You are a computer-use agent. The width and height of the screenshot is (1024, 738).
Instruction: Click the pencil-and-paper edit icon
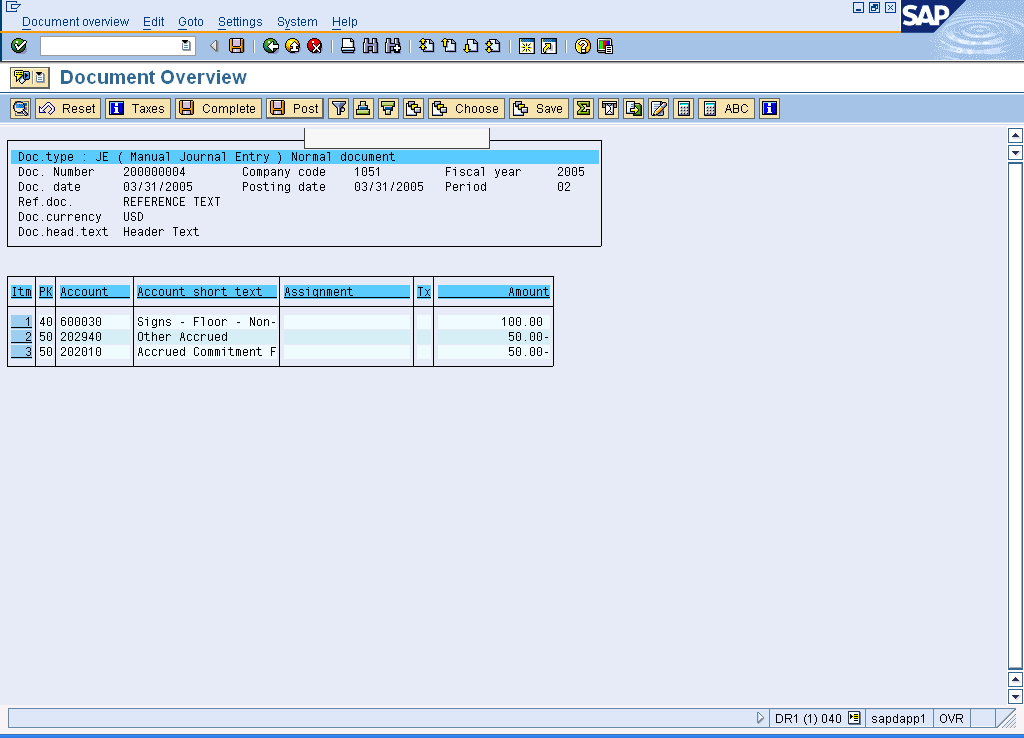coord(658,108)
